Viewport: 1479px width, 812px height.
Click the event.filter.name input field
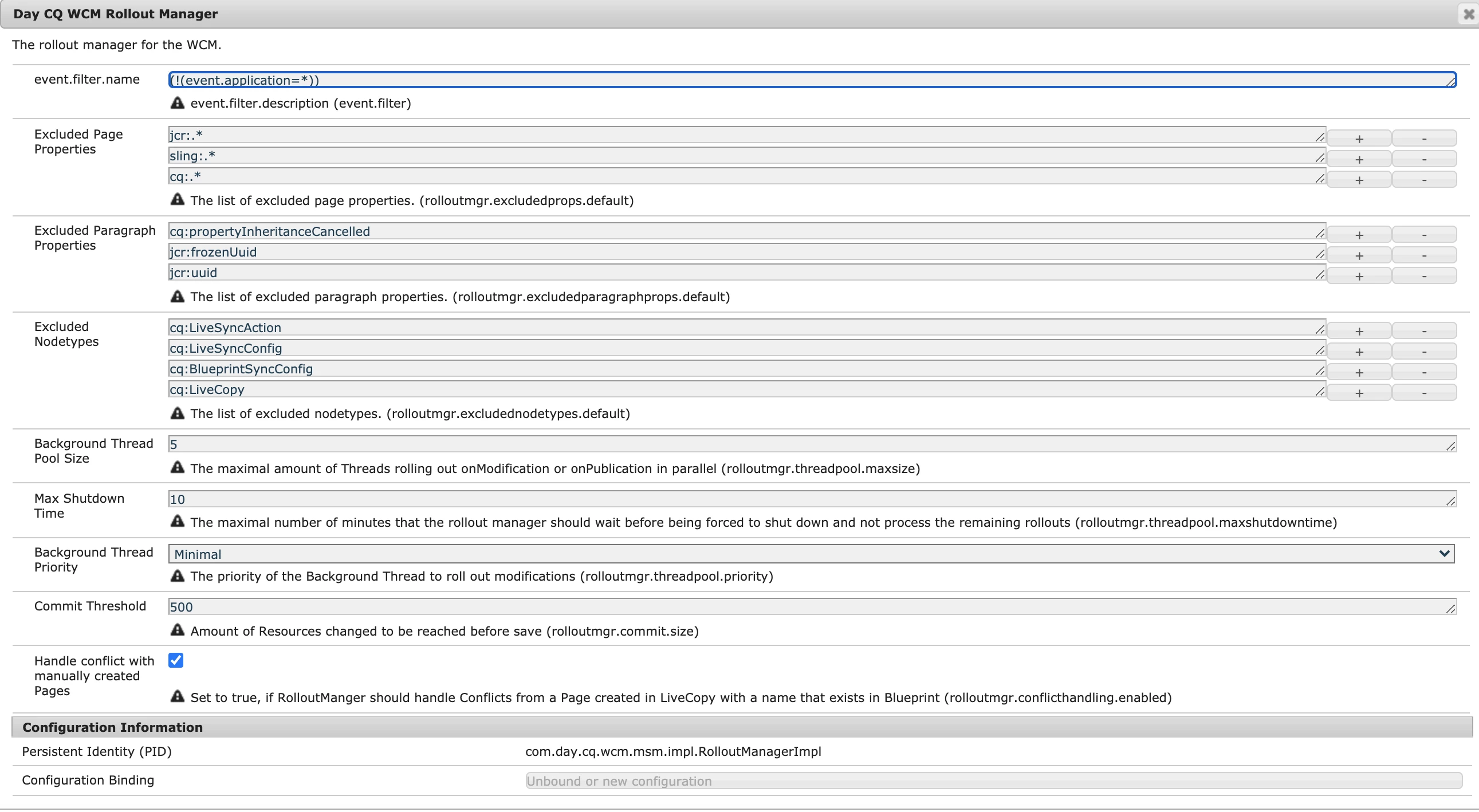[811, 80]
